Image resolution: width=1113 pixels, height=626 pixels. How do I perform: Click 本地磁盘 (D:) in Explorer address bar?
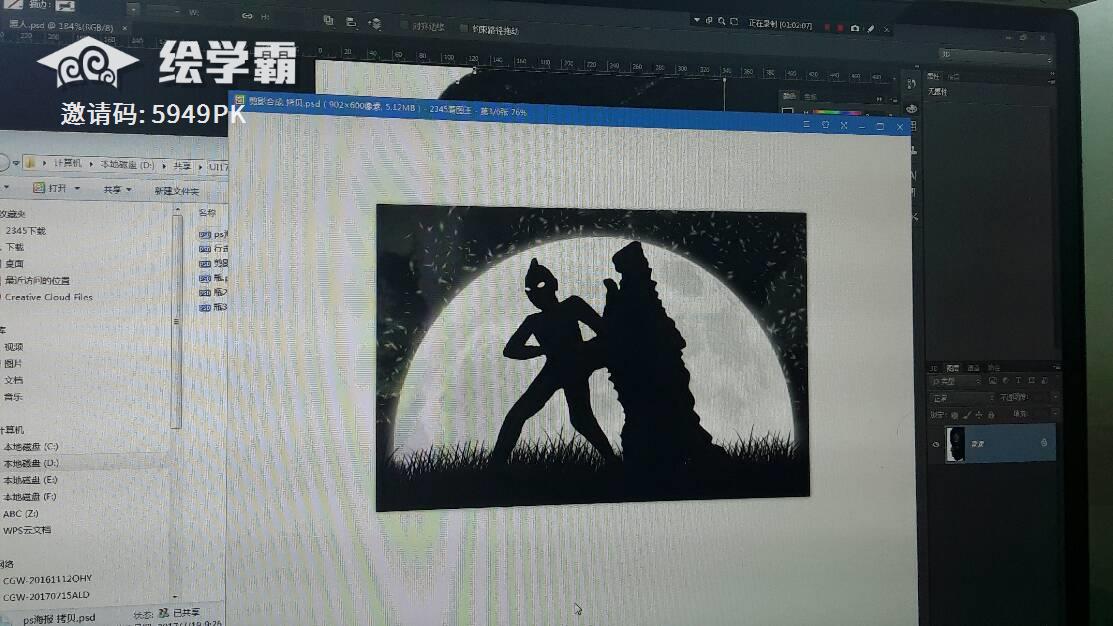pyautogui.click(x=126, y=165)
